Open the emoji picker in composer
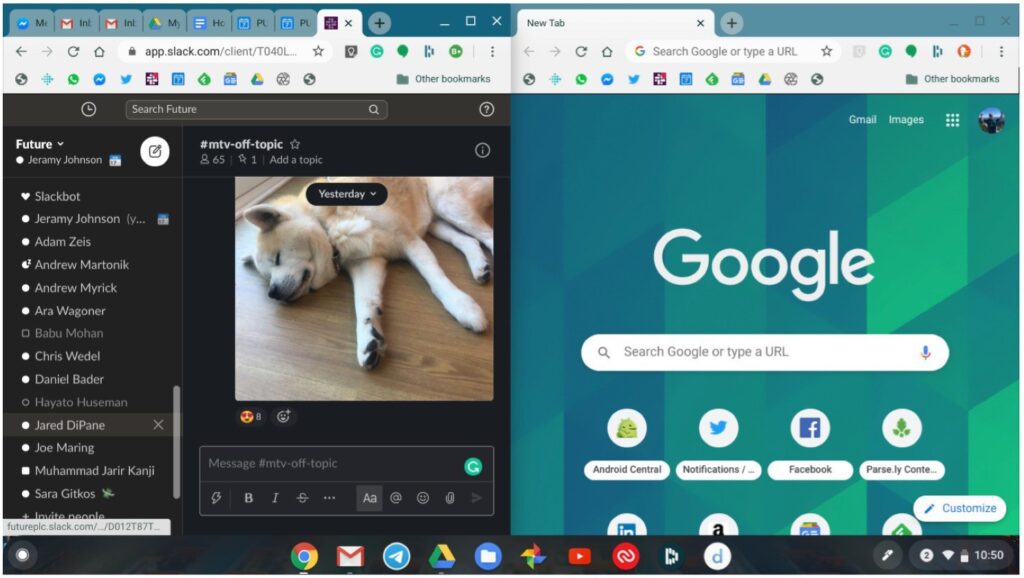 click(x=423, y=498)
